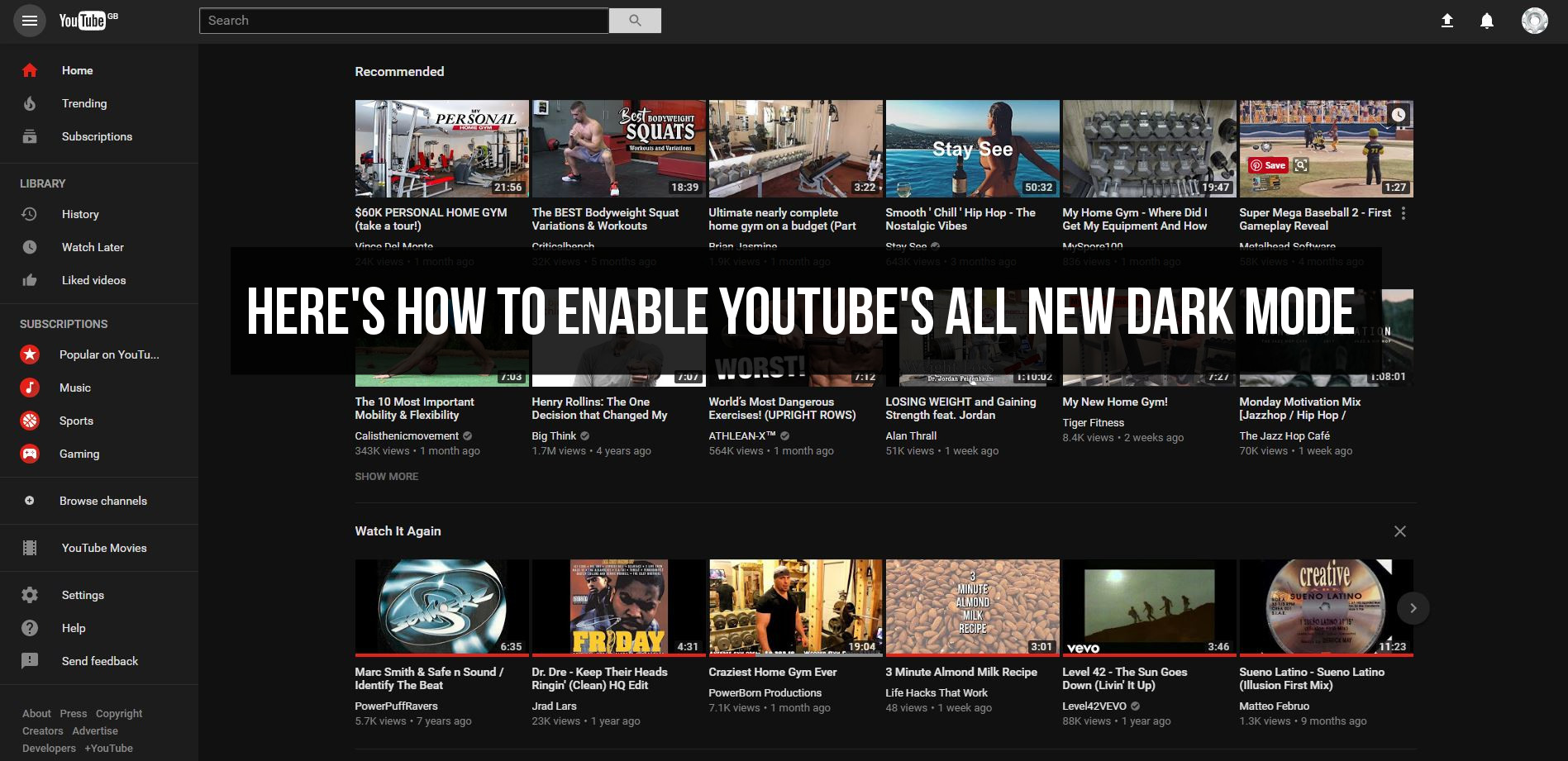Viewport: 1568px width, 761px height.
Task: Open the Developers footer link
Action: click(x=49, y=749)
